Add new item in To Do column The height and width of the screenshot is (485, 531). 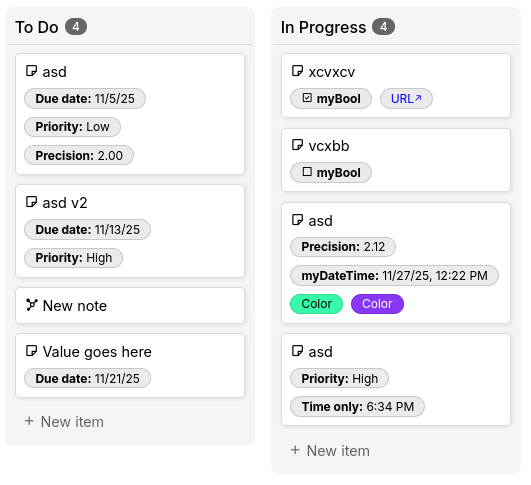[x=64, y=422]
